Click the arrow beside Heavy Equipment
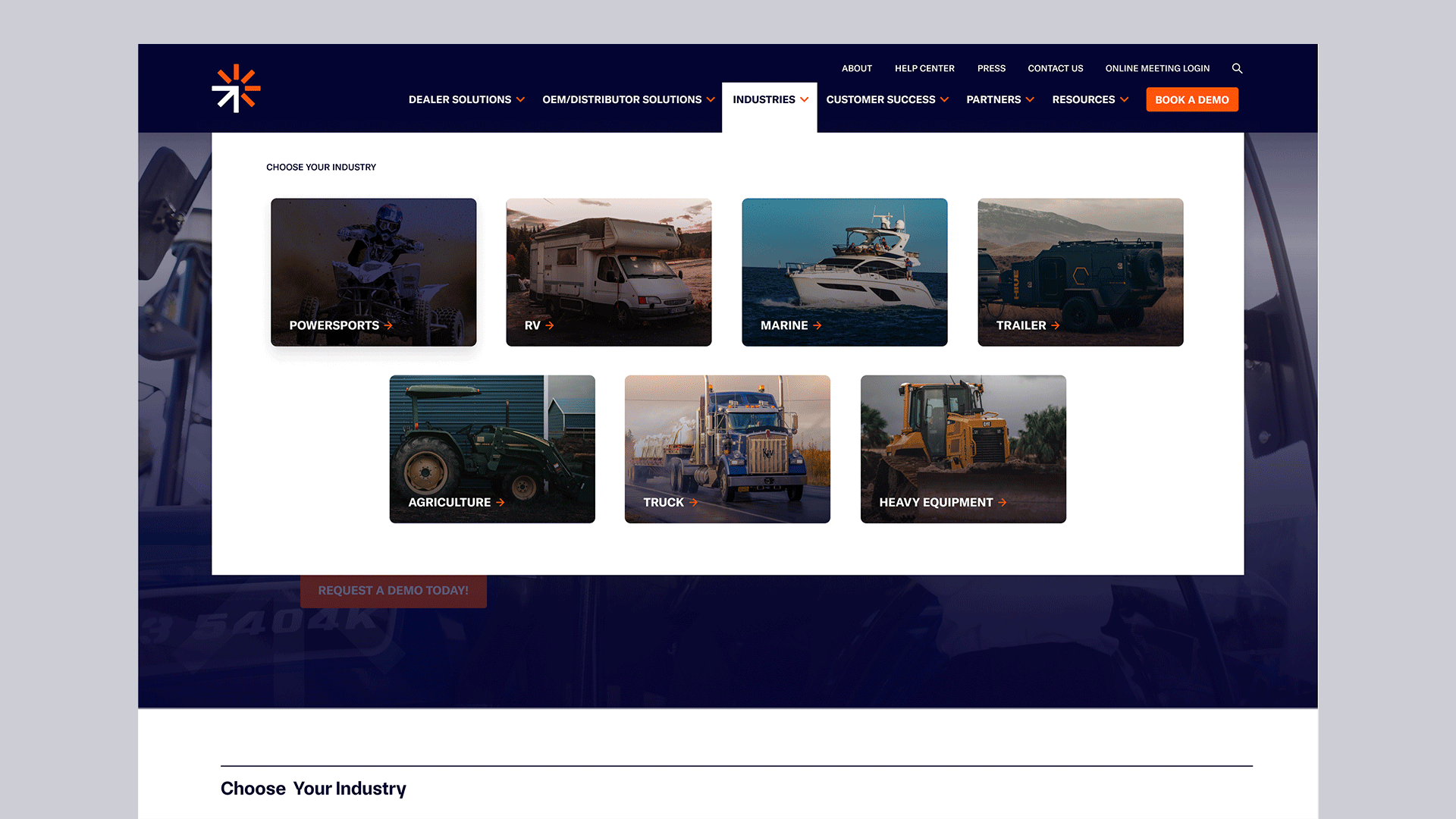The image size is (1456, 819). point(1003,502)
